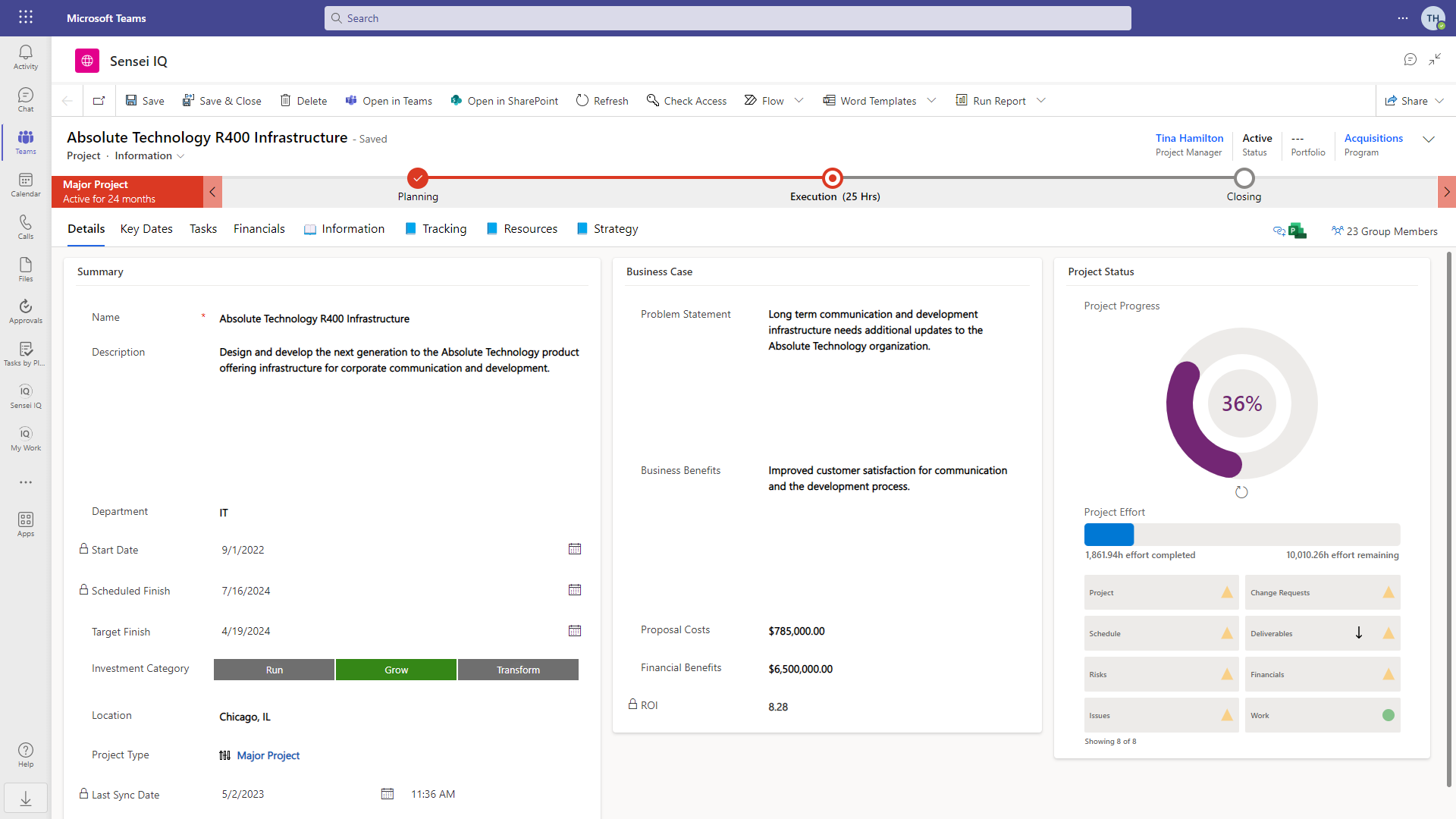This screenshot has height=819, width=1456.
Task: Click the green Work status indicator
Action: click(1388, 715)
